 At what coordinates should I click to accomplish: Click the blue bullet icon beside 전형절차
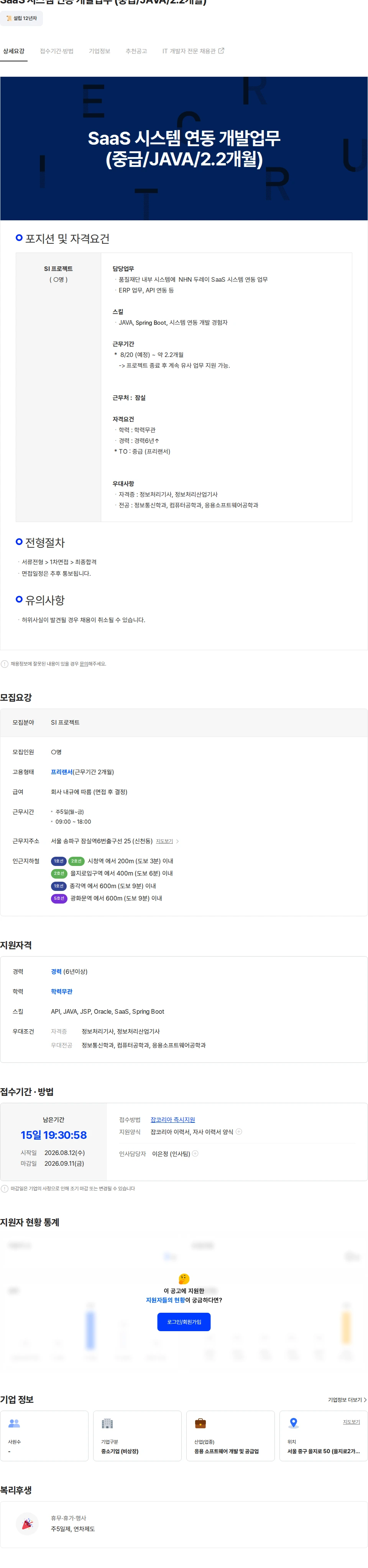coord(19,542)
